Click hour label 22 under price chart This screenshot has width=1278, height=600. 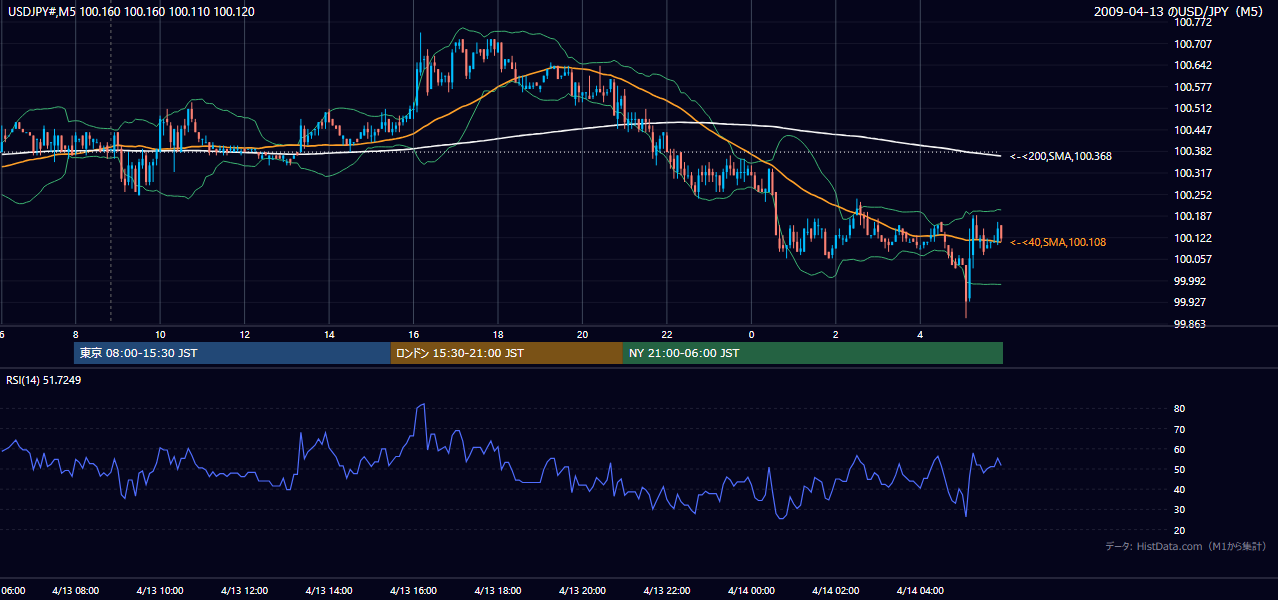pyautogui.click(x=667, y=334)
